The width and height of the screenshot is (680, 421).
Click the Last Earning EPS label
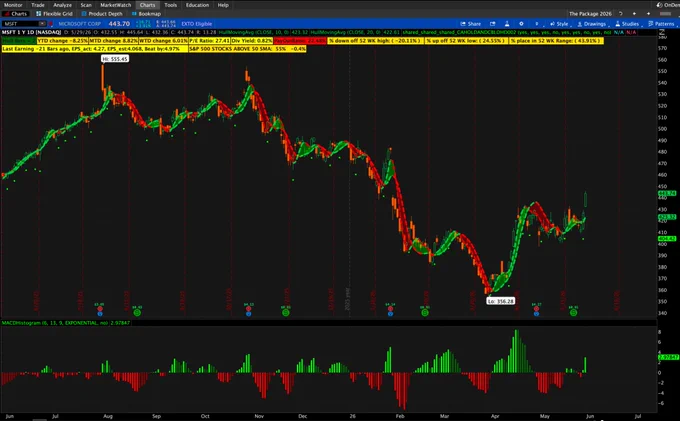95,49
